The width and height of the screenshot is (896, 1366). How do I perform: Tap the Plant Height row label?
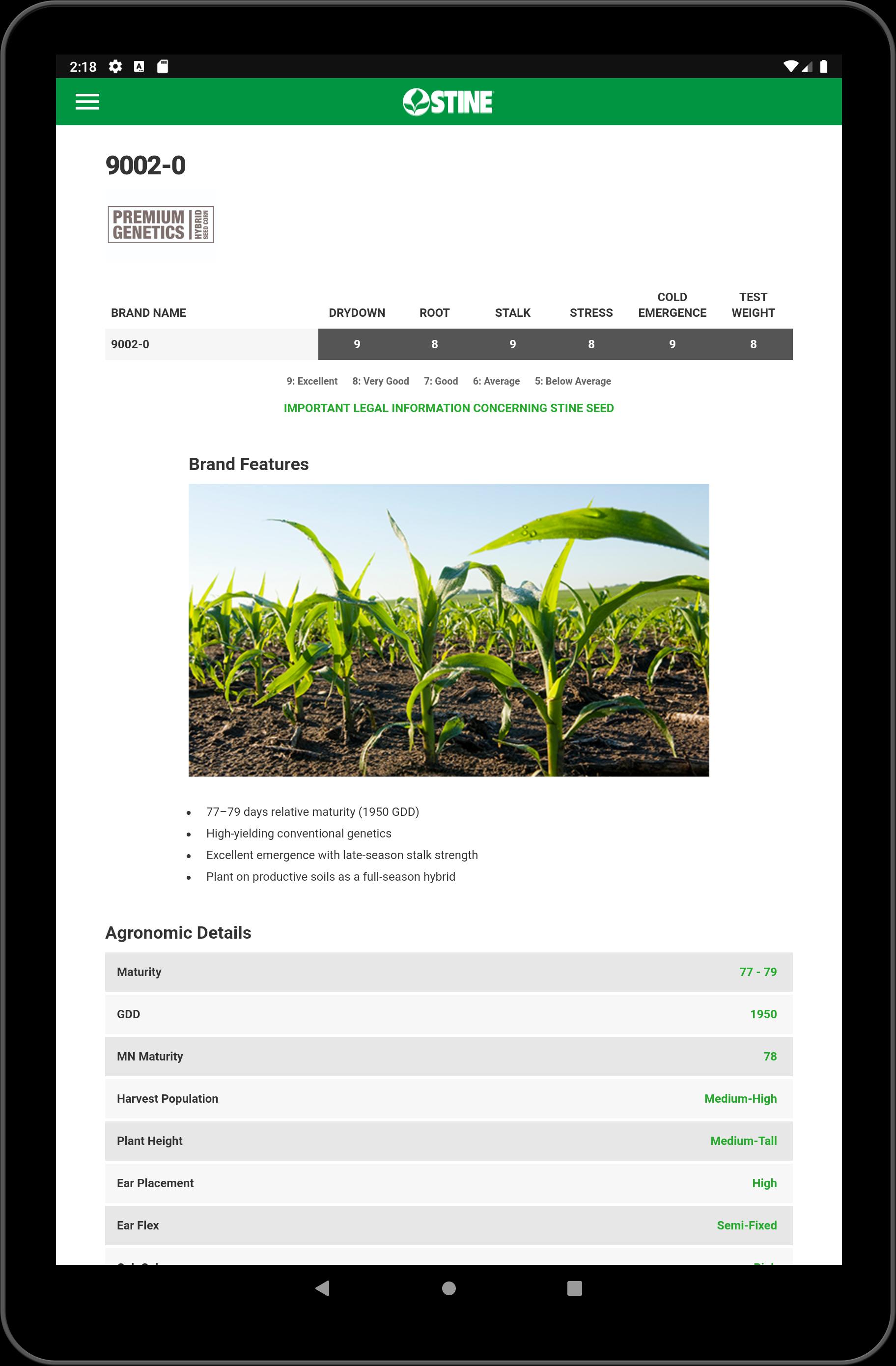point(149,1141)
